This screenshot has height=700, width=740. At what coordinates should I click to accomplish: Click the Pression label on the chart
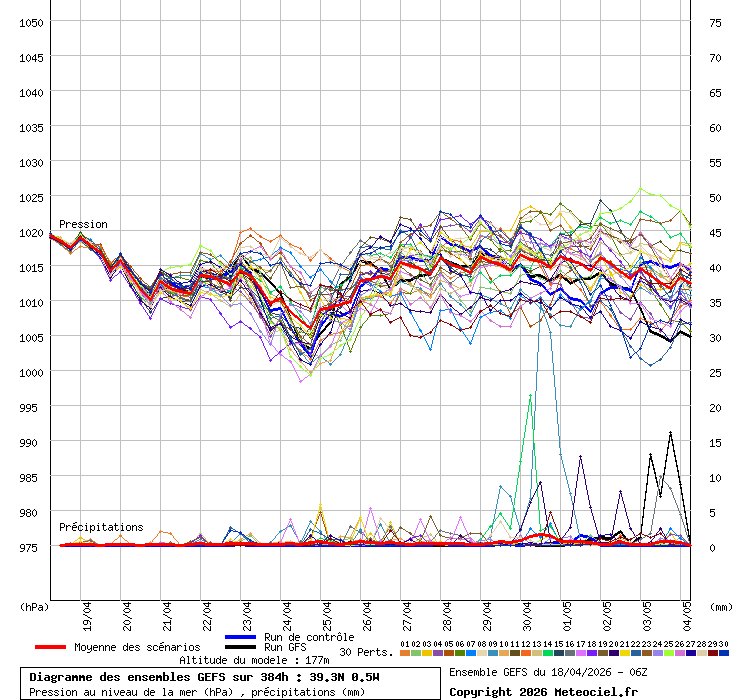[x=83, y=224]
